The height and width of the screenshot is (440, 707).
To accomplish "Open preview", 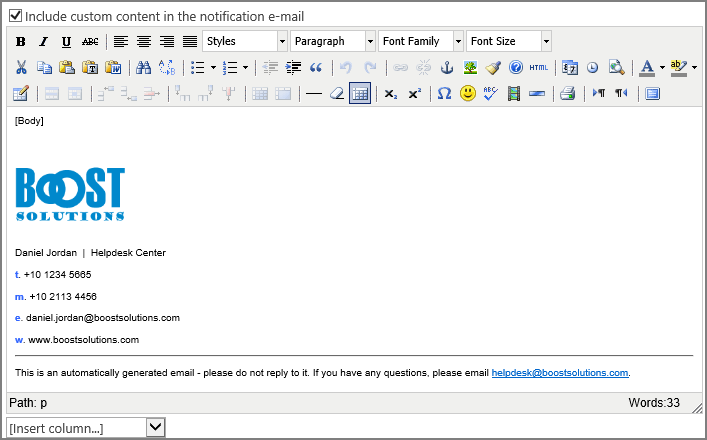I will point(616,68).
